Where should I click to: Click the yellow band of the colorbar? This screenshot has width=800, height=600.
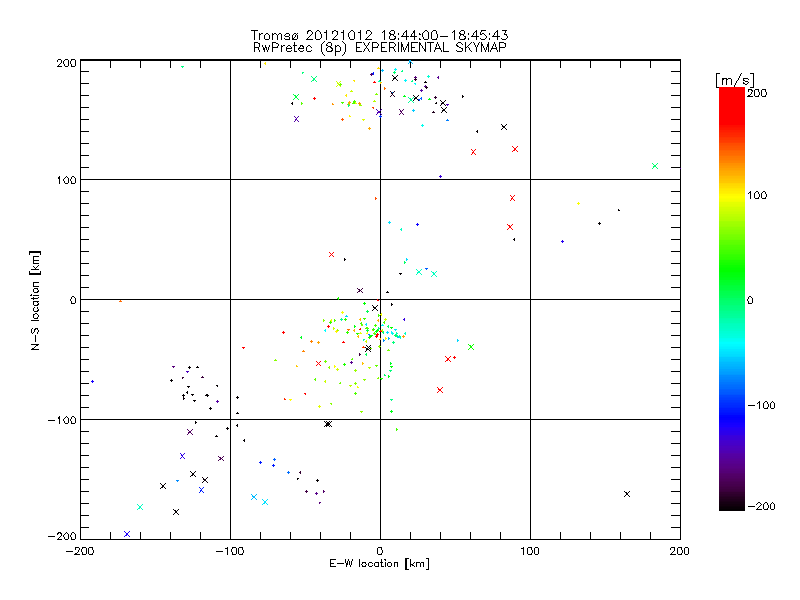tap(732, 195)
